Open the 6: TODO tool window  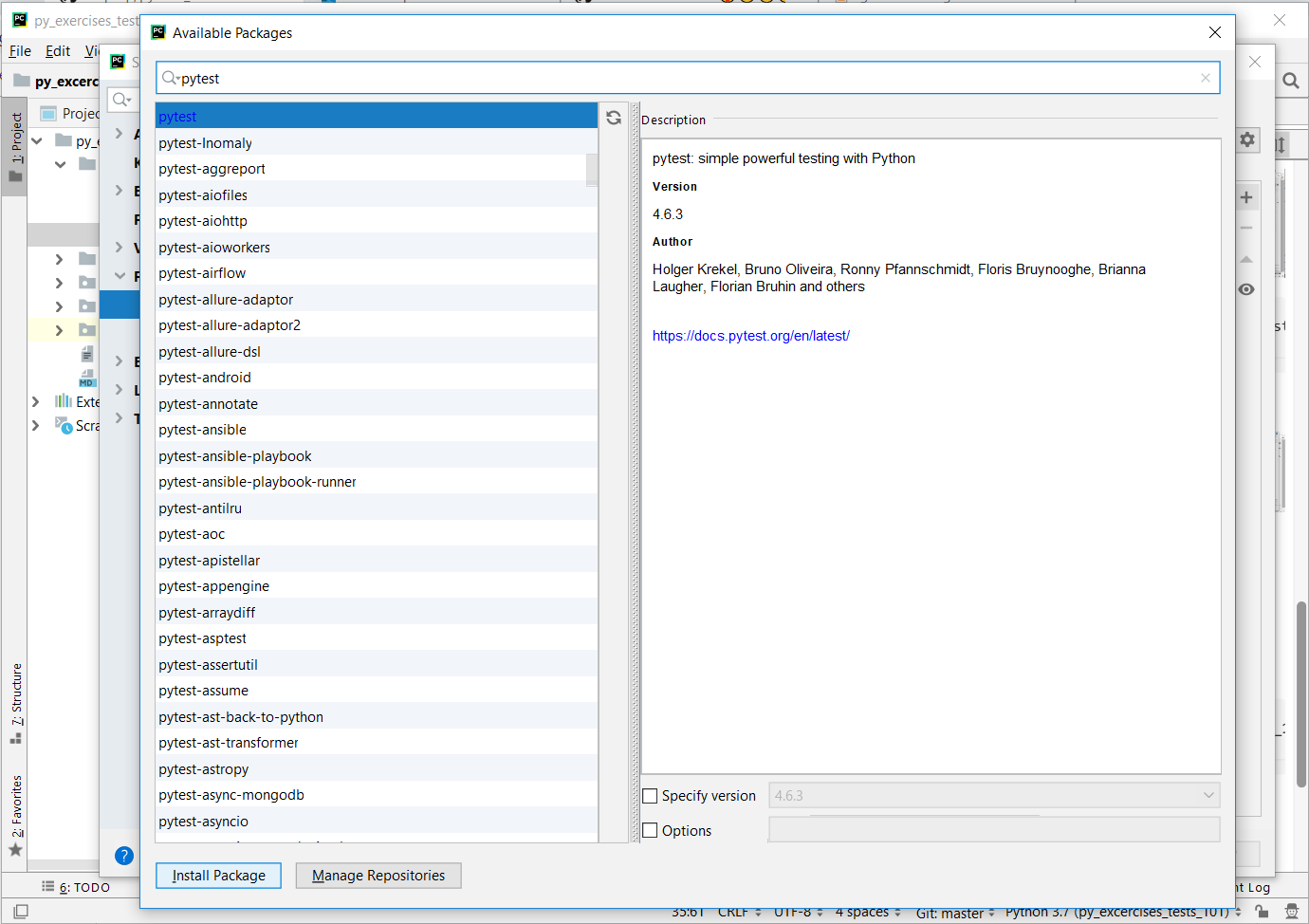76,887
